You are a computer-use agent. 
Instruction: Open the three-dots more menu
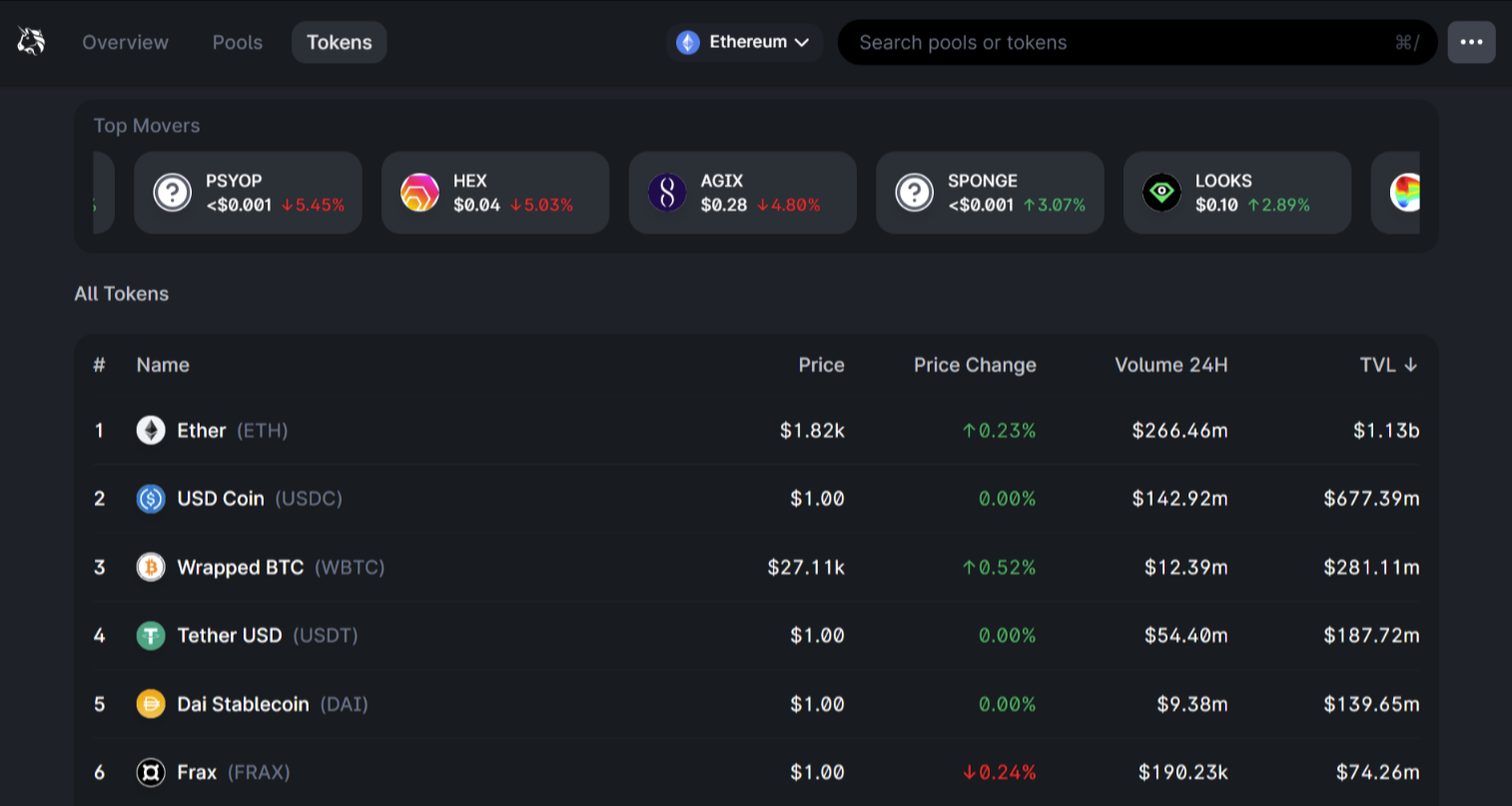point(1471,42)
